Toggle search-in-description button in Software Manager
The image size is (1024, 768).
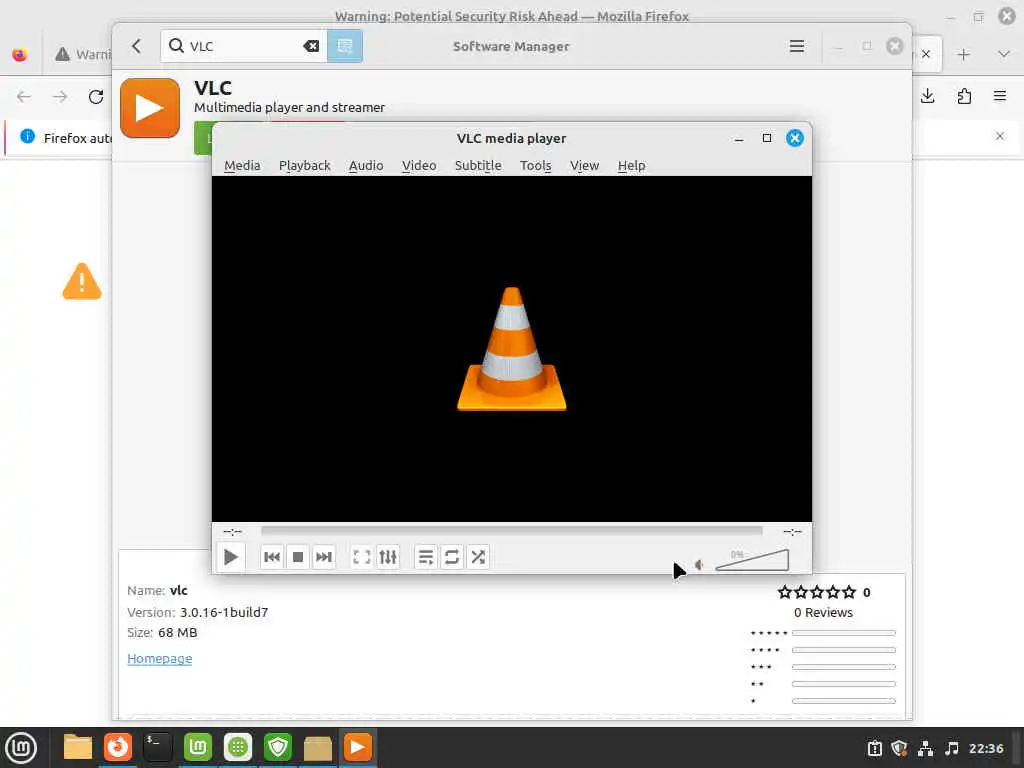click(345, 46)
